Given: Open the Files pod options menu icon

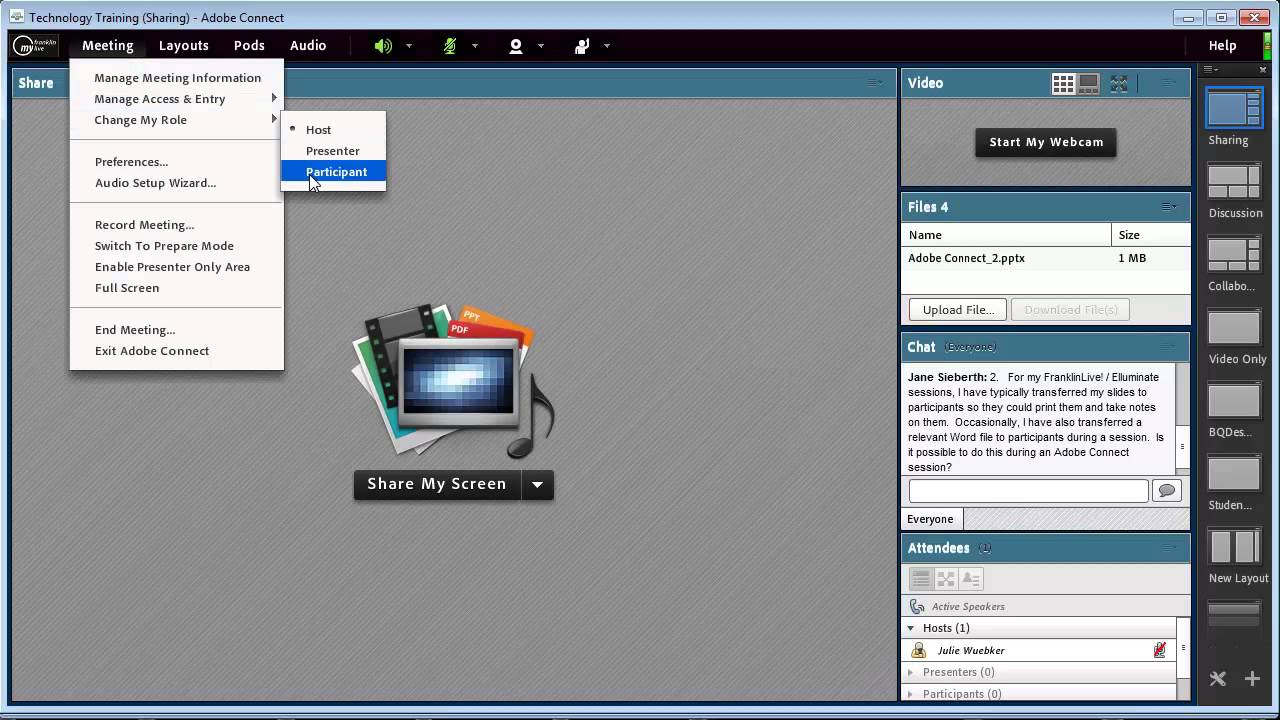Looking at the screenshot, I should pyautogui.click(x=1168, y=207).
